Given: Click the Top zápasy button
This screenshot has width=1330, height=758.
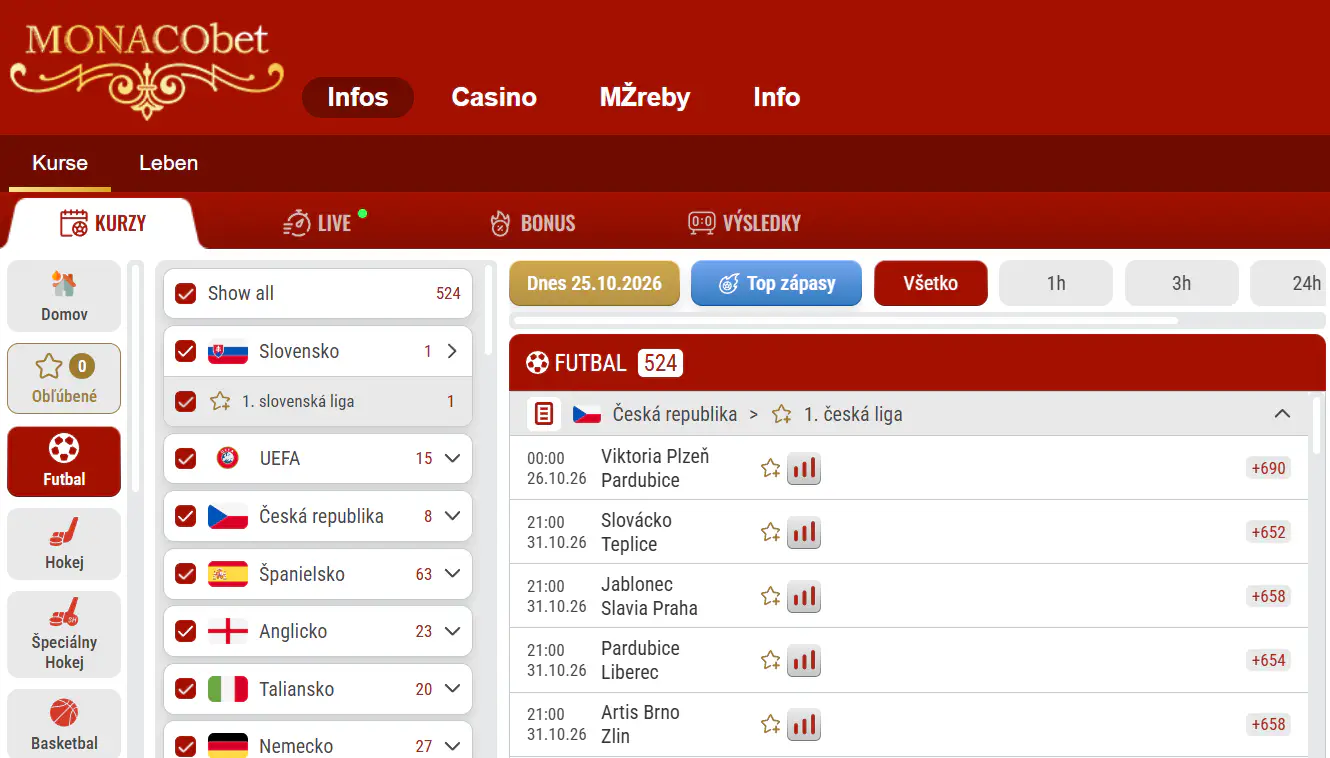Looking at the screenshot, I should pyautogui.click(x=777, y=283).
